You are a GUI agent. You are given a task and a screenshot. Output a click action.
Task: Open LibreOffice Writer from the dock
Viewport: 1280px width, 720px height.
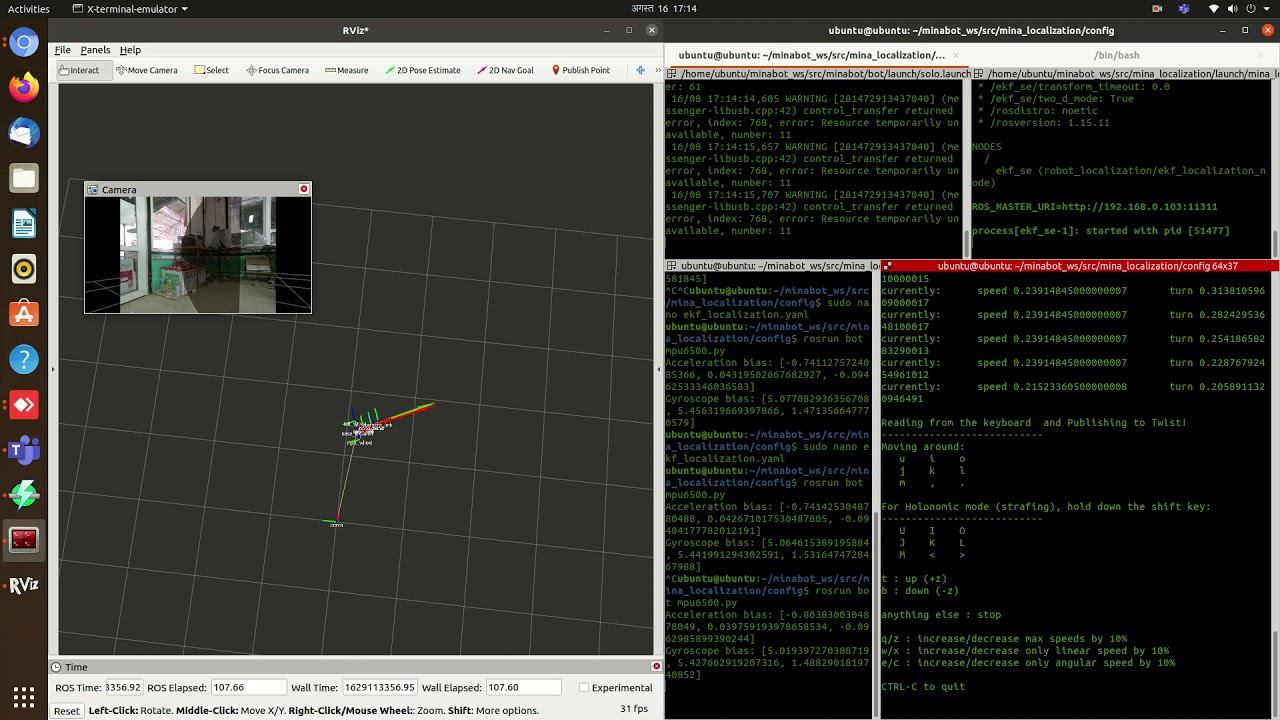pyautogui.click(x=24, y=223)
